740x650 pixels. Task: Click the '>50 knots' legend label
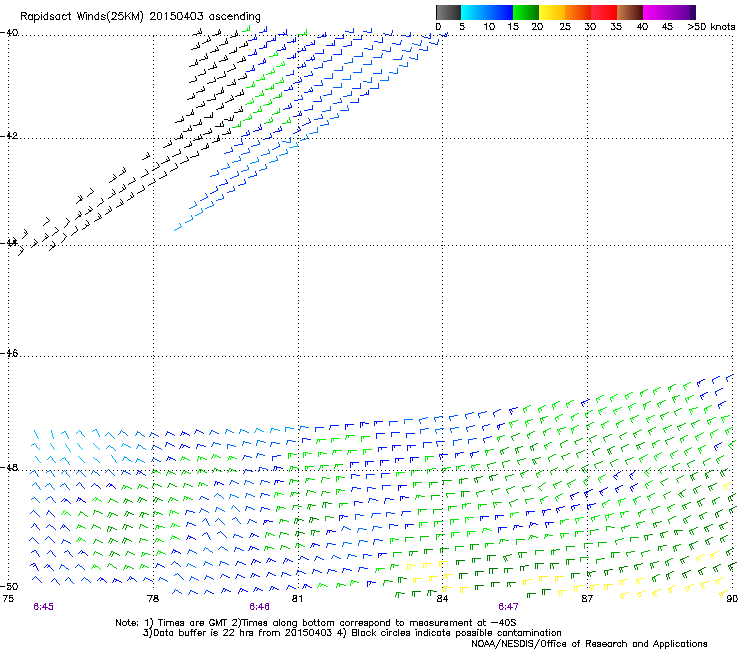click(x=711, y=27)
